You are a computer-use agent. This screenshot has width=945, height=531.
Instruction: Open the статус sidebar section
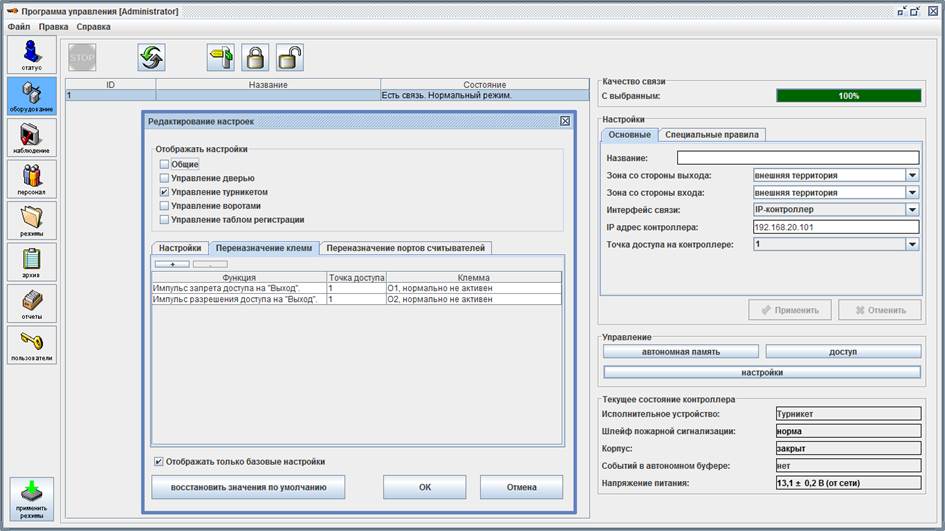[32, 54]
